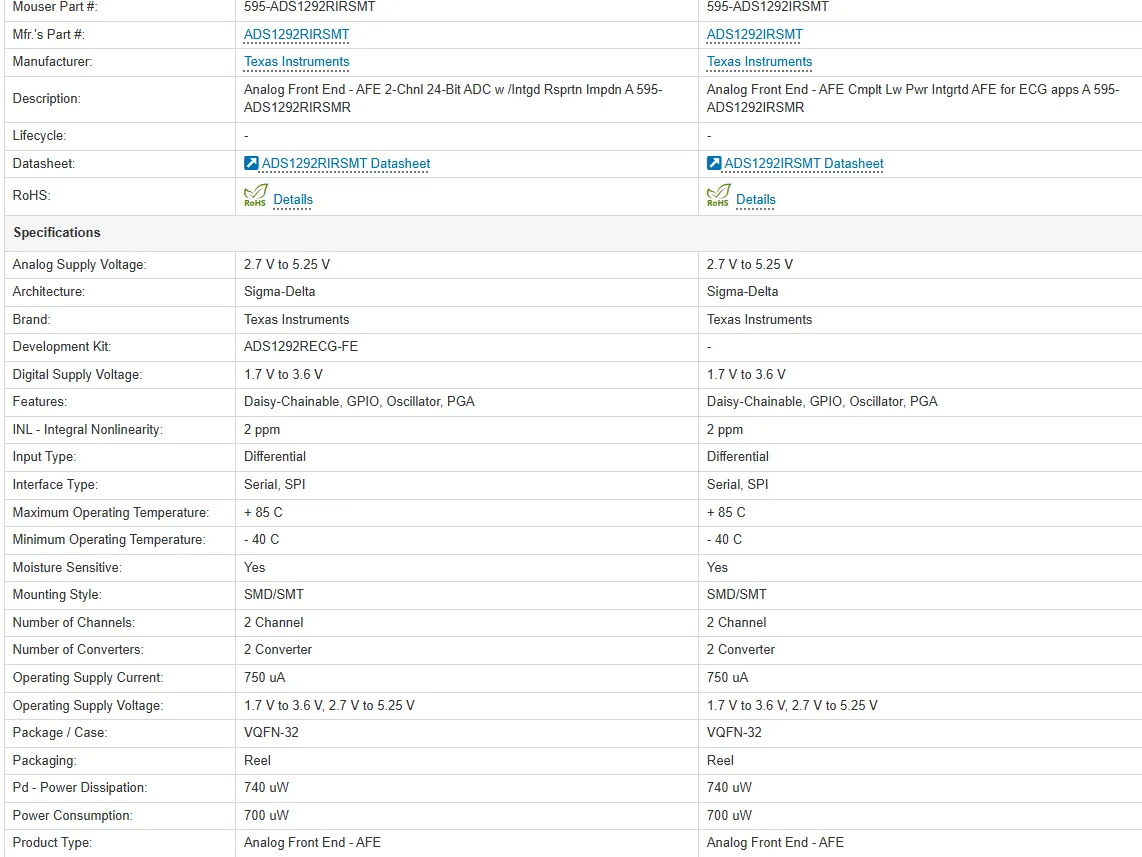The width and height of the screenshot is (1142, 857).
Task: Select ADS1292RIRSMT description text
Action: (453, 98)
